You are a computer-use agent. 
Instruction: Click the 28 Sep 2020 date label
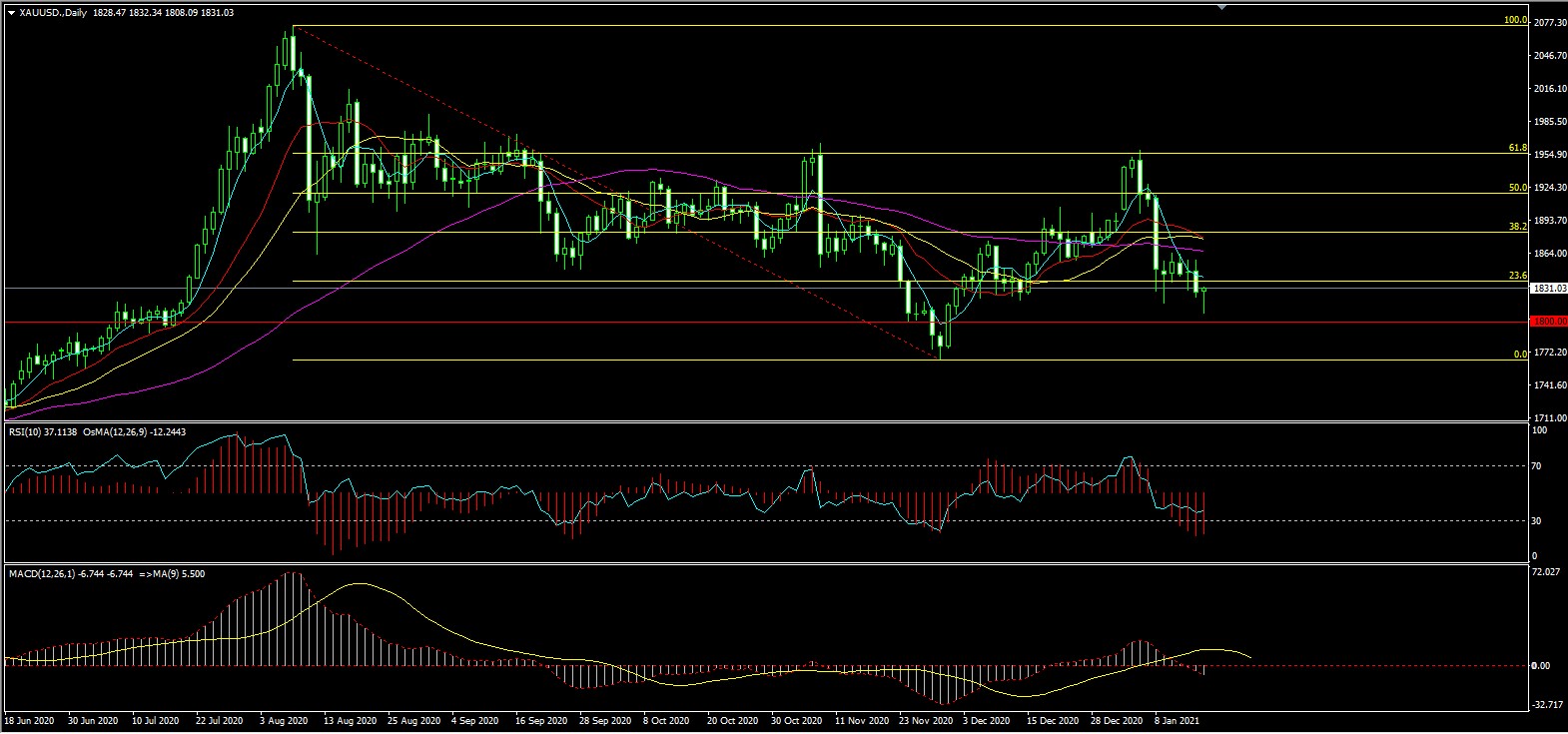(605, 721)
